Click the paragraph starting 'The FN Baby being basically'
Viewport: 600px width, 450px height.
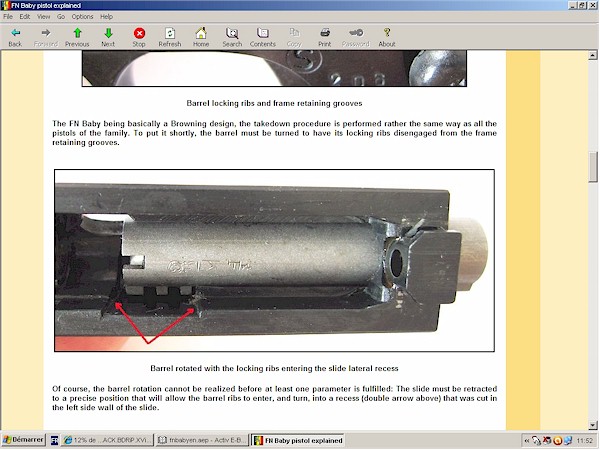point(274,133)
